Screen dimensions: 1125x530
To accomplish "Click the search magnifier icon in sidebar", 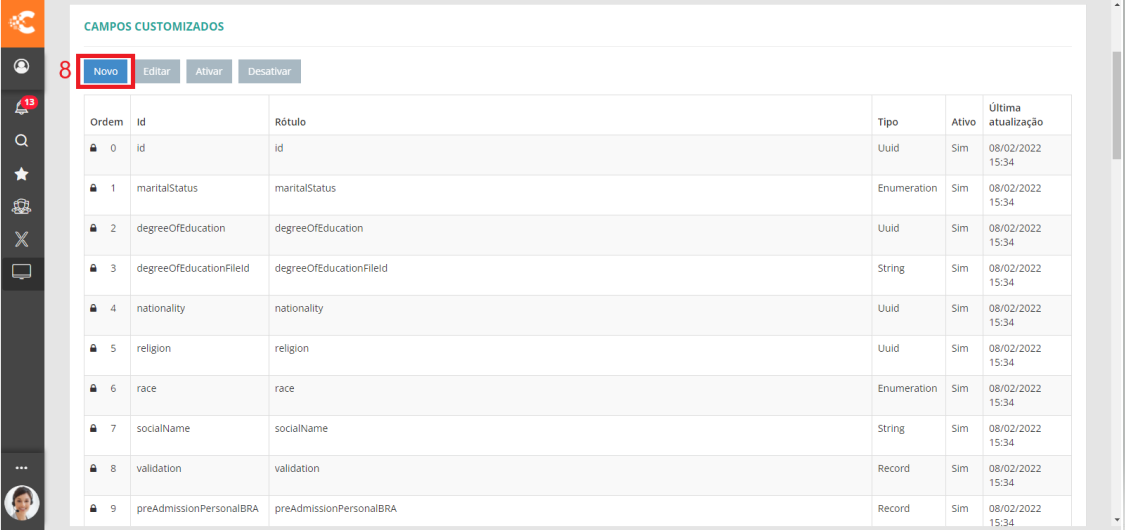I will (x=21, y=141).
